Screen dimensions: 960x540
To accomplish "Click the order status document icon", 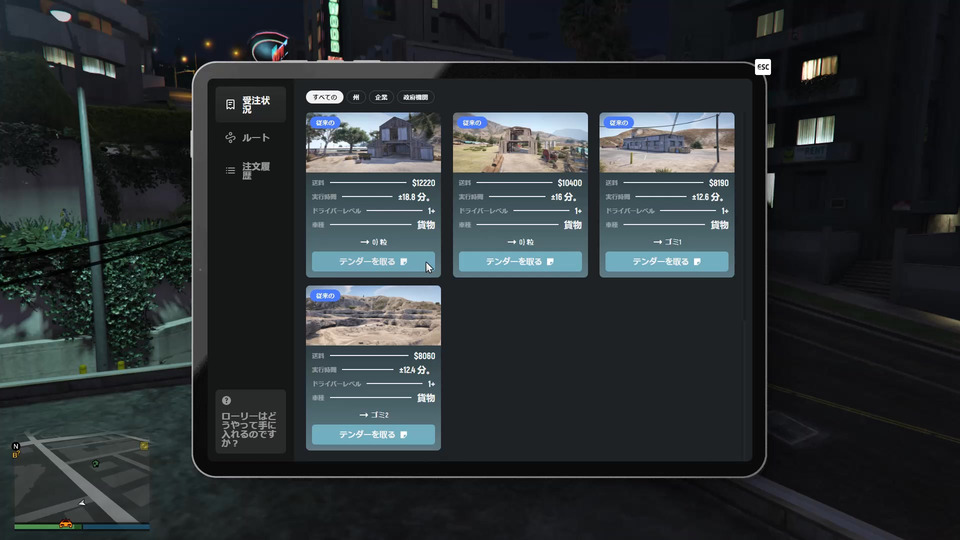I will 230,105.
